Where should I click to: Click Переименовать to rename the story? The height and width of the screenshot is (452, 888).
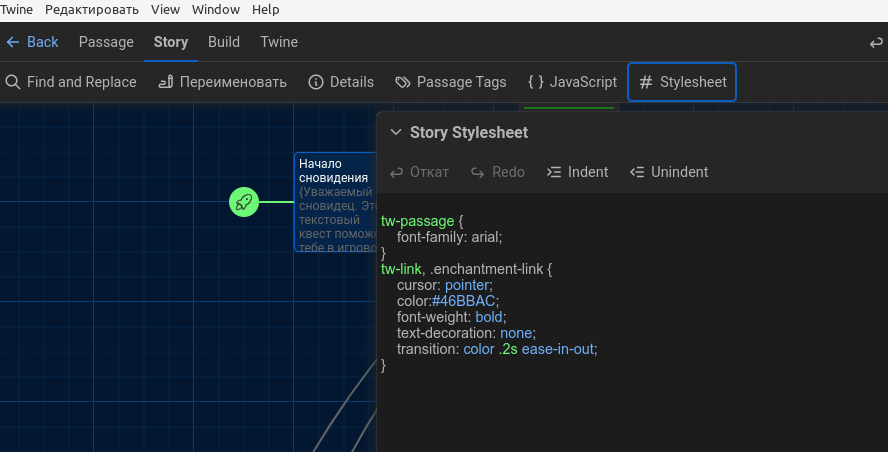click(223, 82)
